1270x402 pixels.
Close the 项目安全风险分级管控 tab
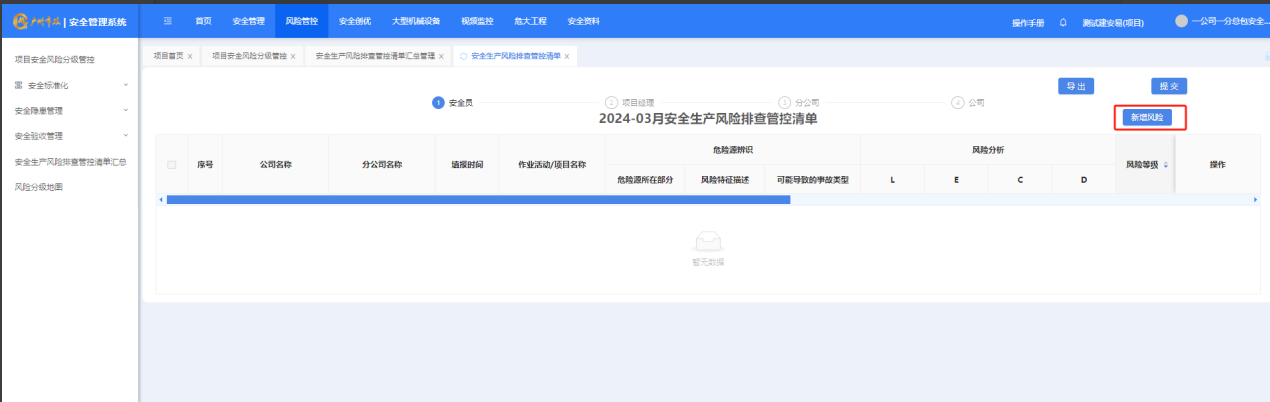point(293,57)
